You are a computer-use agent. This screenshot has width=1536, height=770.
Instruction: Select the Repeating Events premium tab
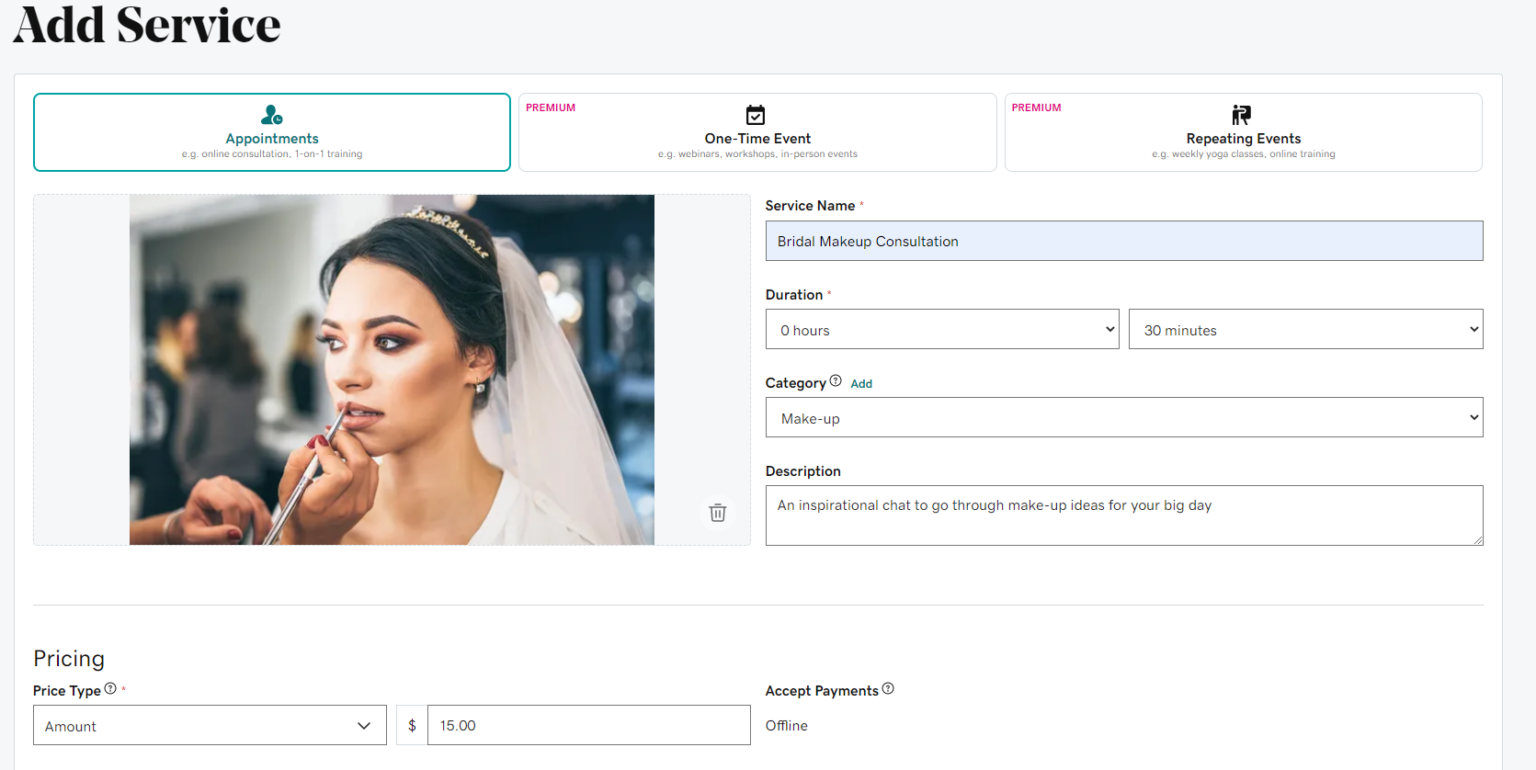(x=1242, y=133)
